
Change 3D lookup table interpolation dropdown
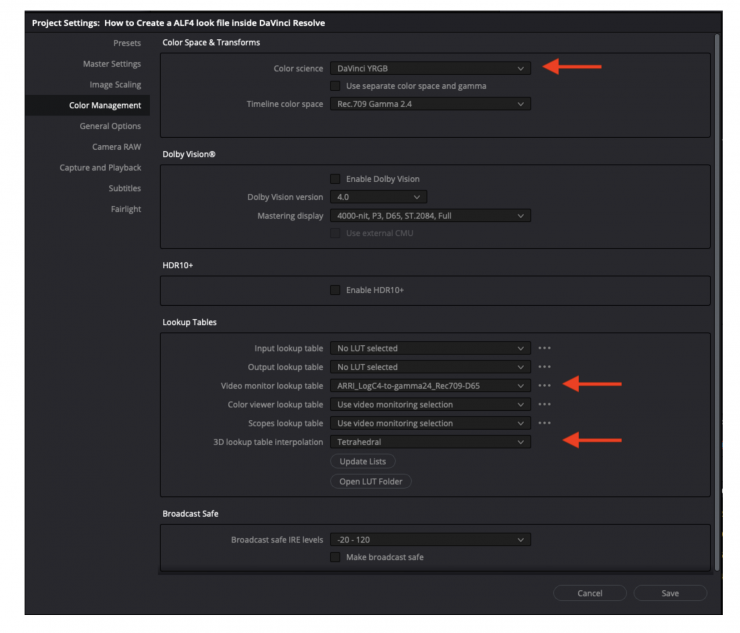430,441
